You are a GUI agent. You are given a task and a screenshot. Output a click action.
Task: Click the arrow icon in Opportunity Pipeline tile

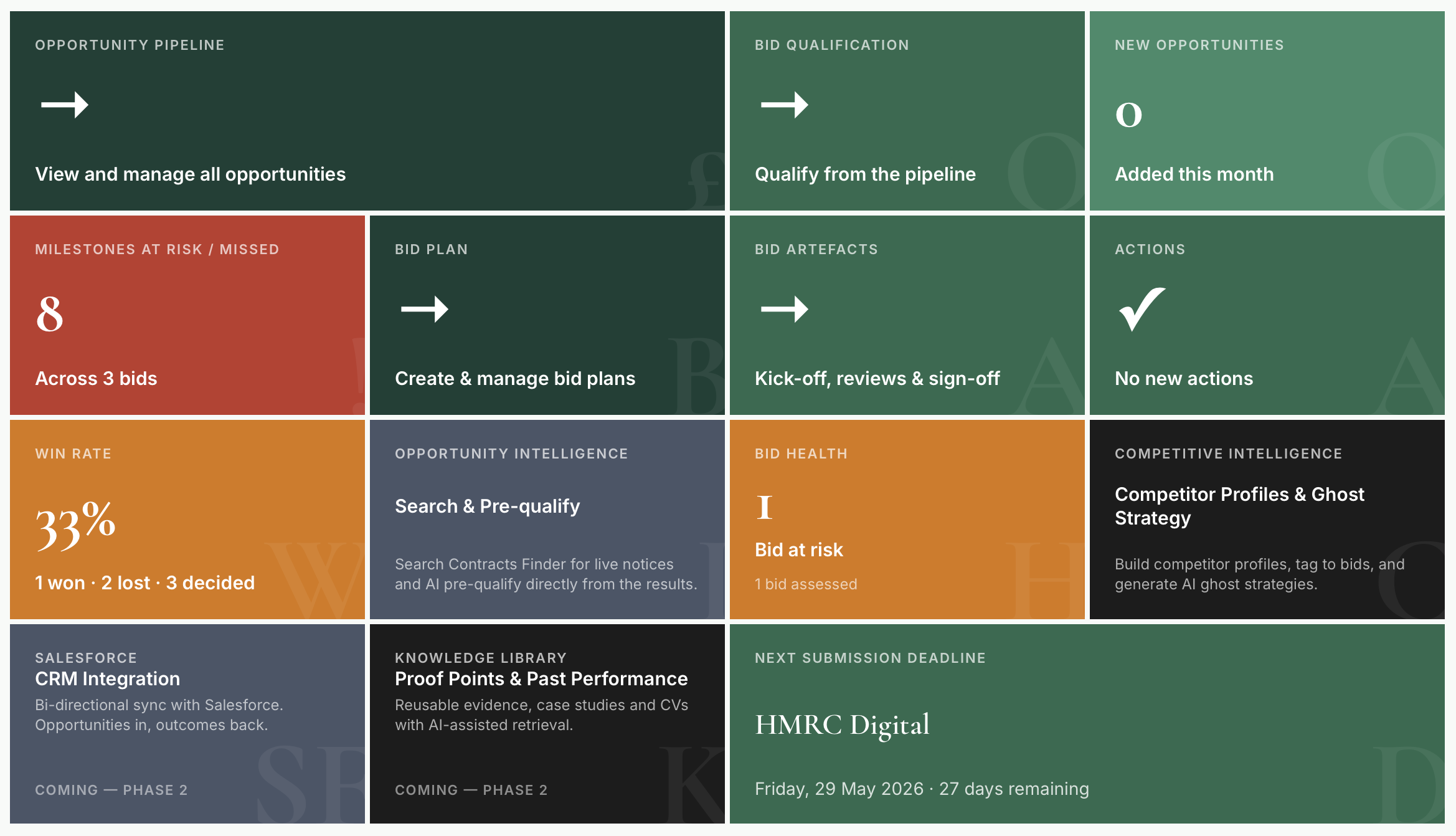(65, 105)
